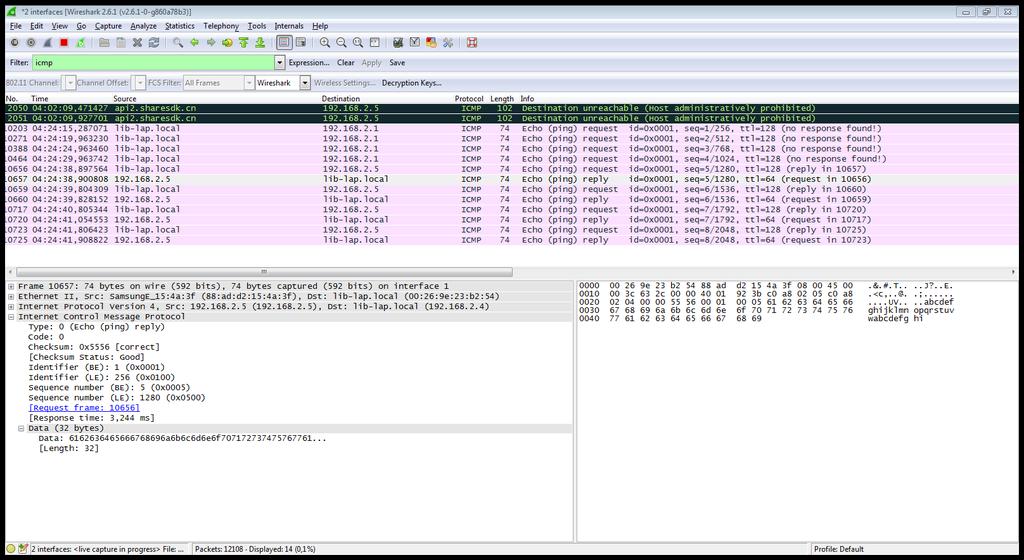1024x560 pixels.
Task: Save the current display filter
Action: [397, 63]
